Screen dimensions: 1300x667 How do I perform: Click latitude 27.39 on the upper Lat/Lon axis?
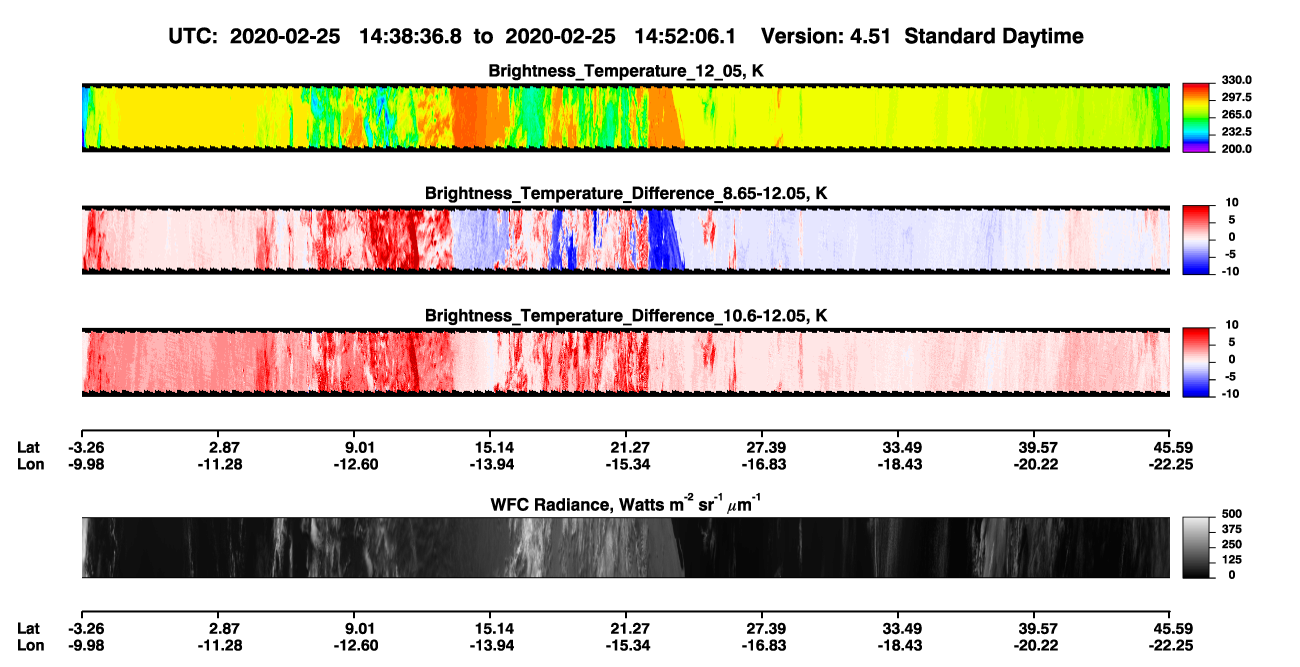pyautogui.click(x=767, y=447)
